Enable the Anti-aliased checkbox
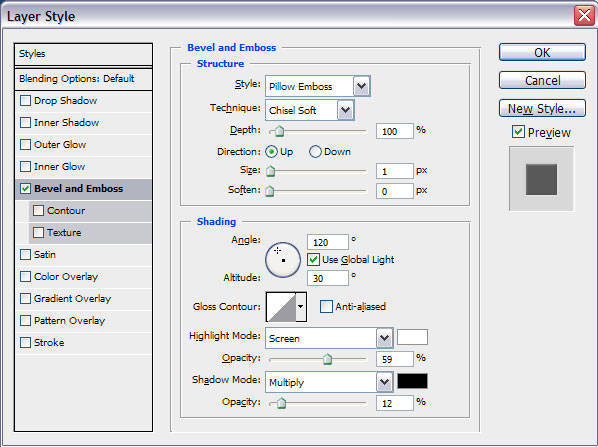Image resolution: width=598 pixels, height=447 pixels. [x=326, y=306]
